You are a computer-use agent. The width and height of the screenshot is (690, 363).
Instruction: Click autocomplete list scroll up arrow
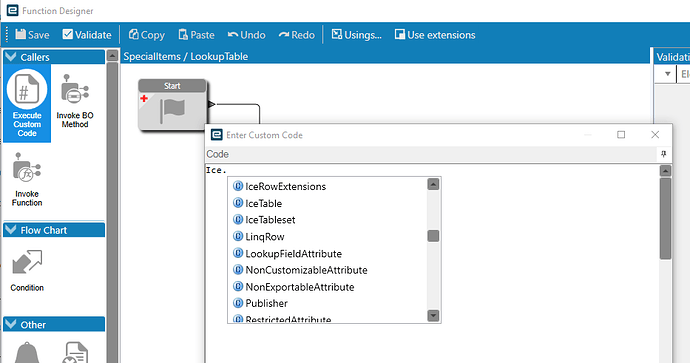(x=433, y=184)
